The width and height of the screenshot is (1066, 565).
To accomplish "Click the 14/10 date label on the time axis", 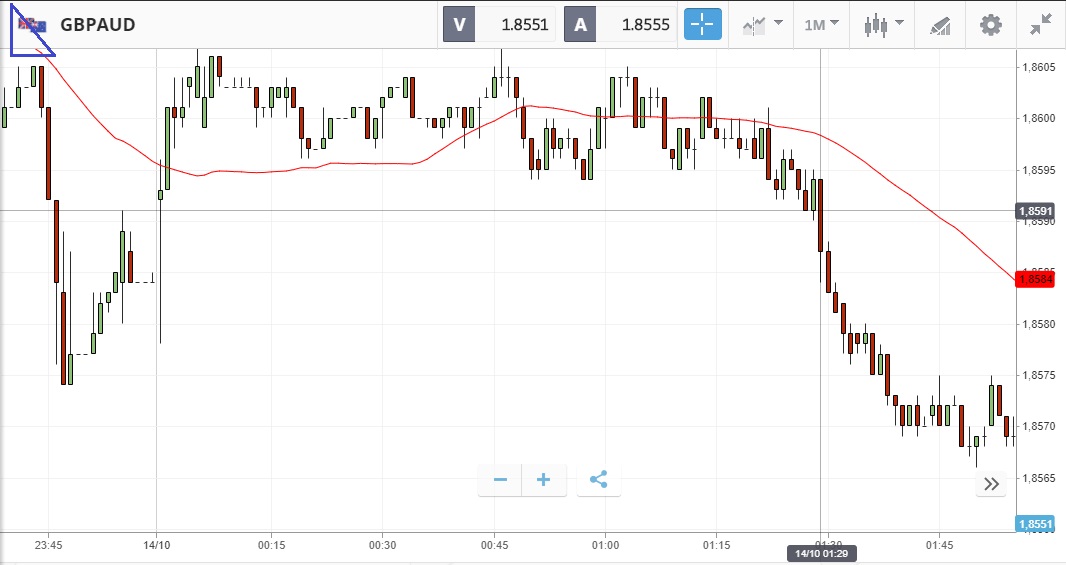I will click(x=157, y=545).
